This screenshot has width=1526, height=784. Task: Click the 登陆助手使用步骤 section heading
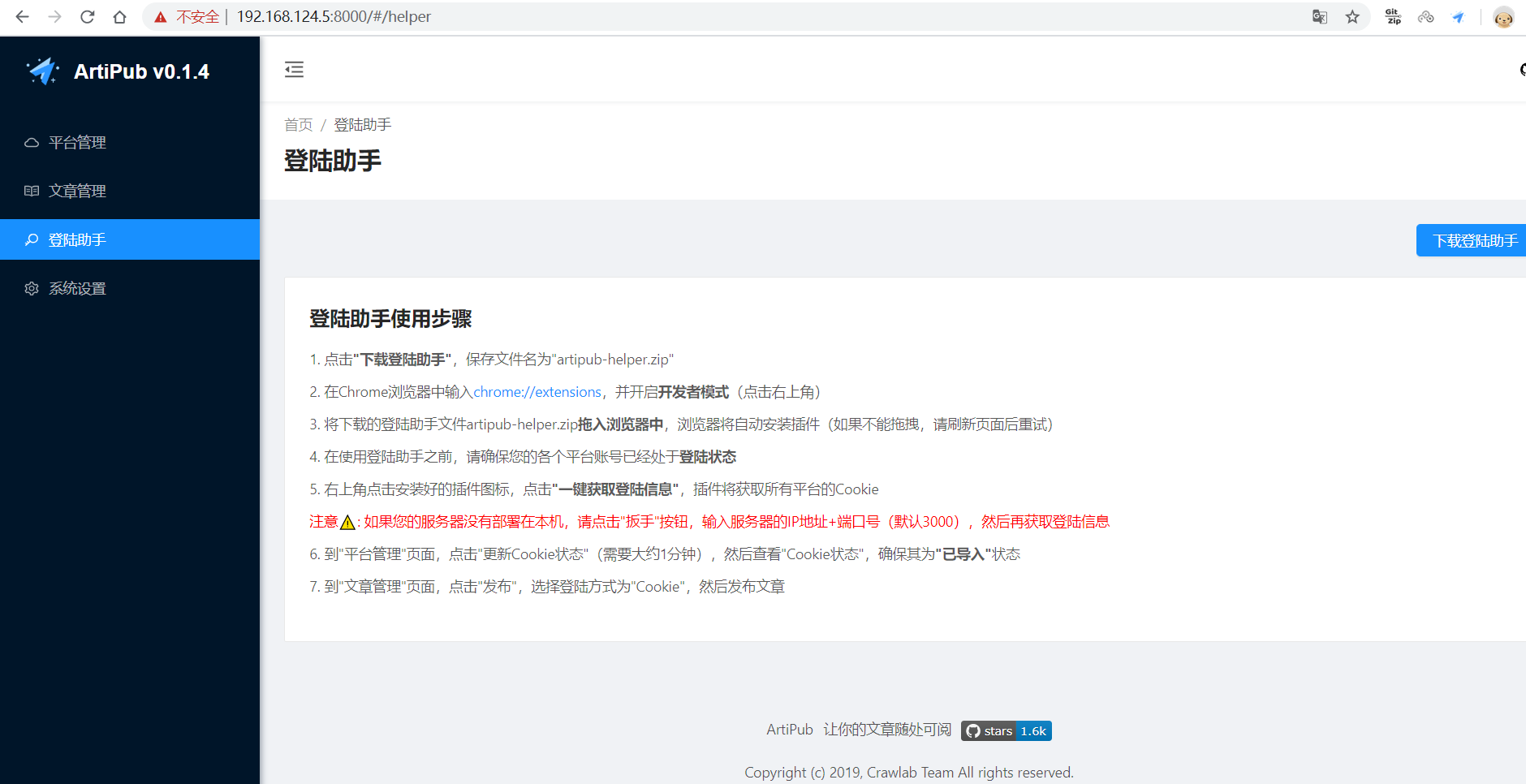390,319
